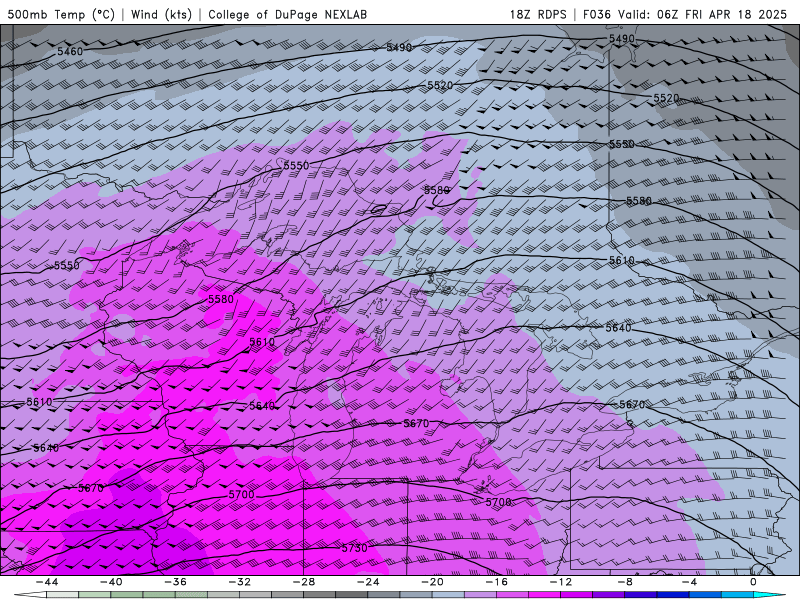Click the 5730 height contour label
The width and height of the screenshot is (800, 600).
(355, 548)
